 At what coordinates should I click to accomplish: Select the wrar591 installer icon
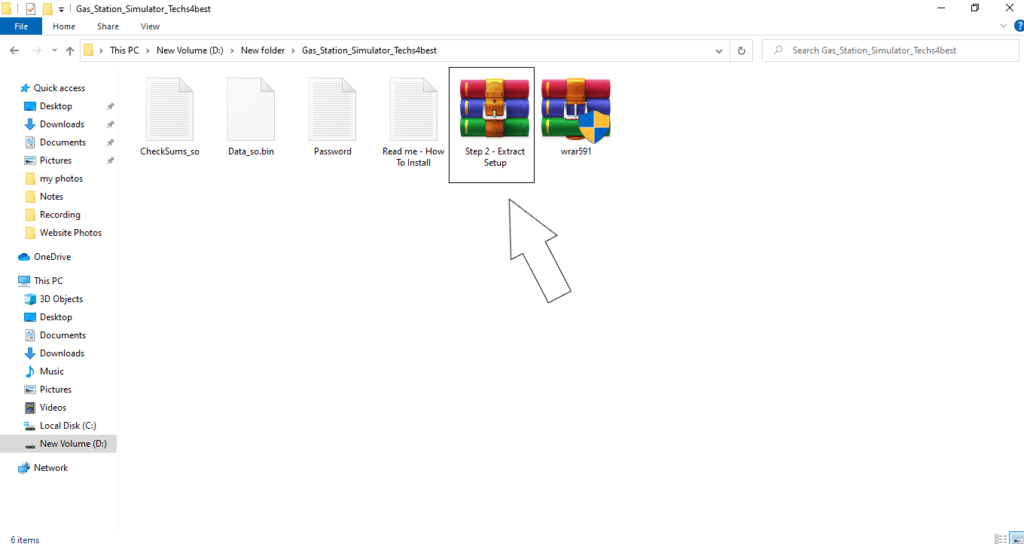coord(575,108)
